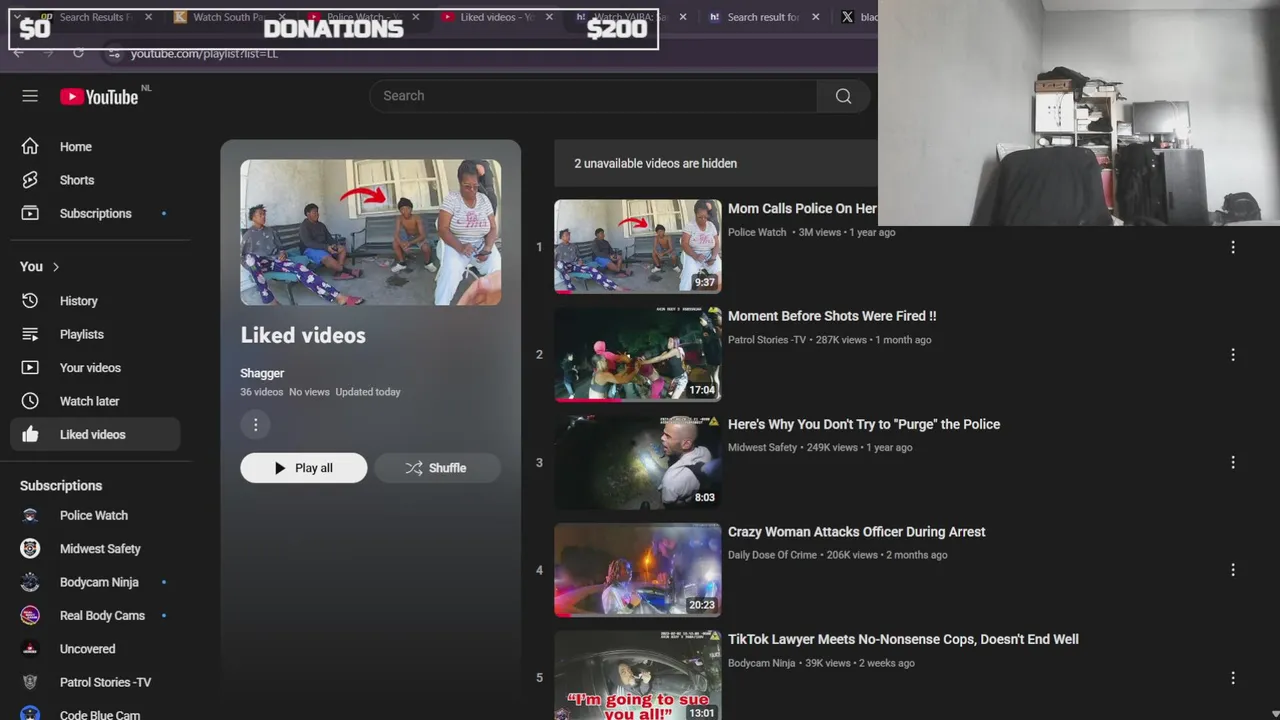Viewport: 1280px width, 720px height.
Task: Open Police Watch channel subscription
Action: coord(95,516)
